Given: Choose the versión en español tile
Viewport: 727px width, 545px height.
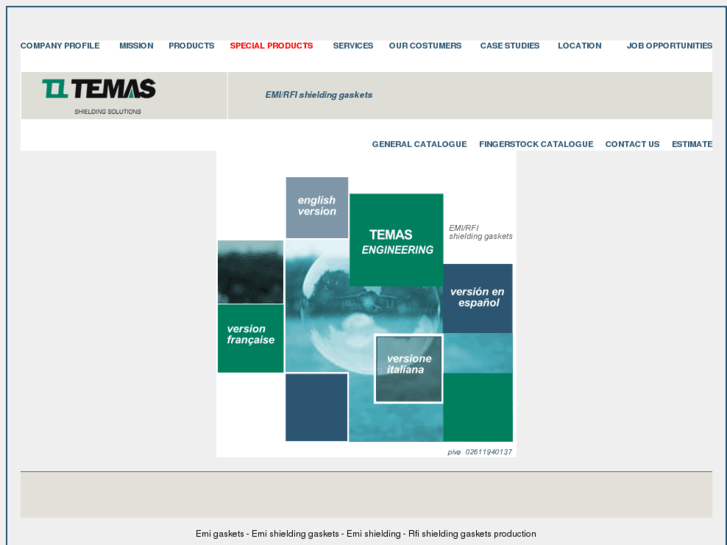Looking at the screenshot, I should pyautogui.click(x=478, y=298).
